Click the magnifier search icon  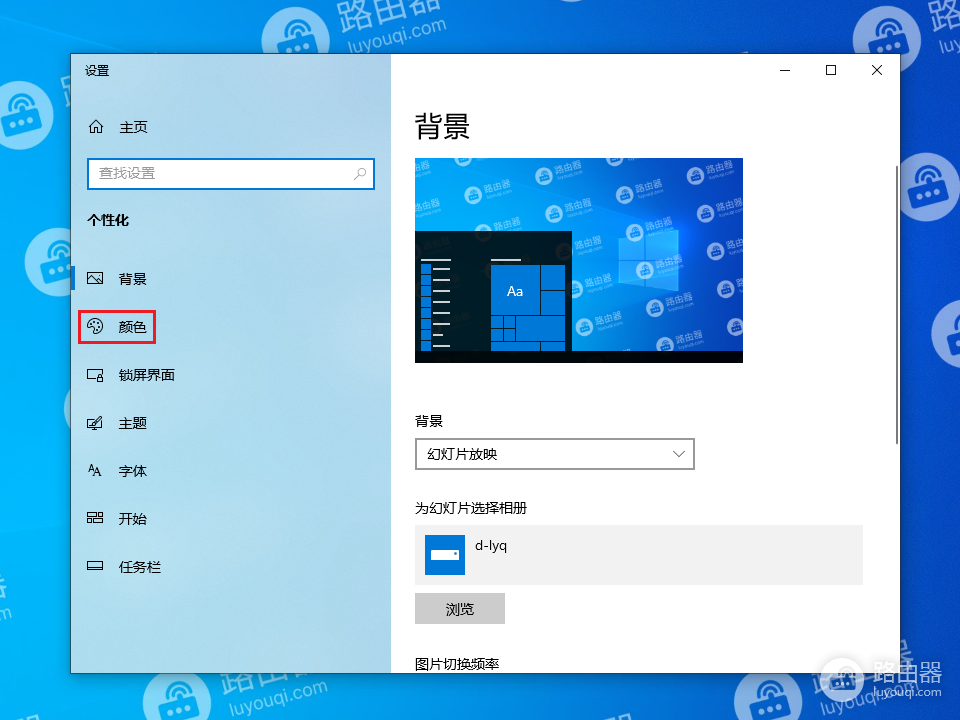[360, 174]
